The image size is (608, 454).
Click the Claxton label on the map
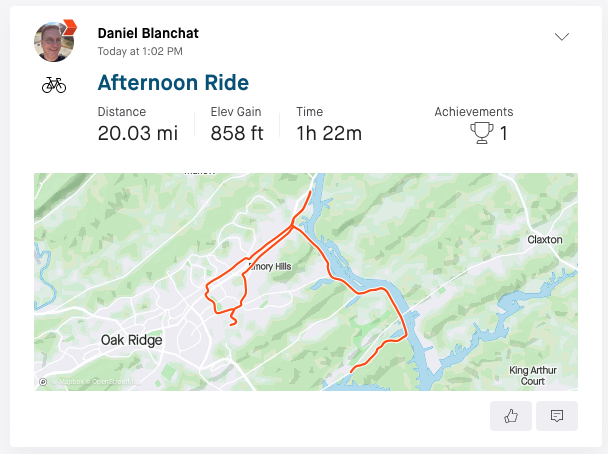point(545,240)
